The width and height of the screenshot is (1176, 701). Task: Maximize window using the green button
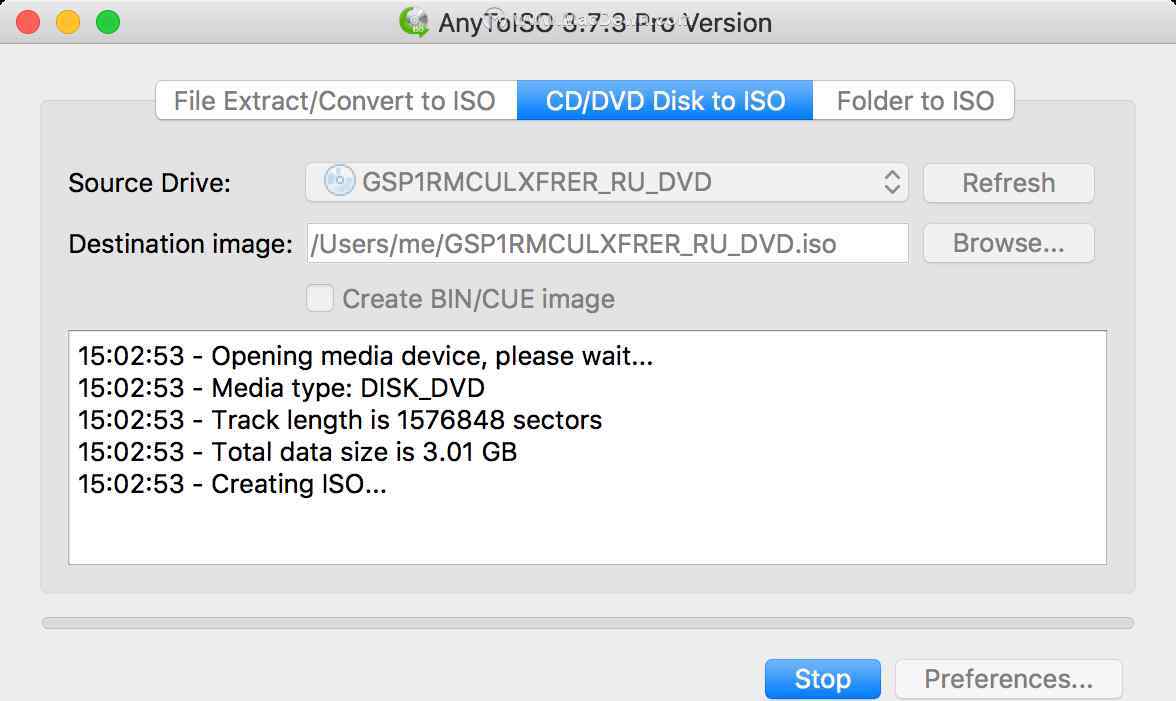[x=108, y=22]
